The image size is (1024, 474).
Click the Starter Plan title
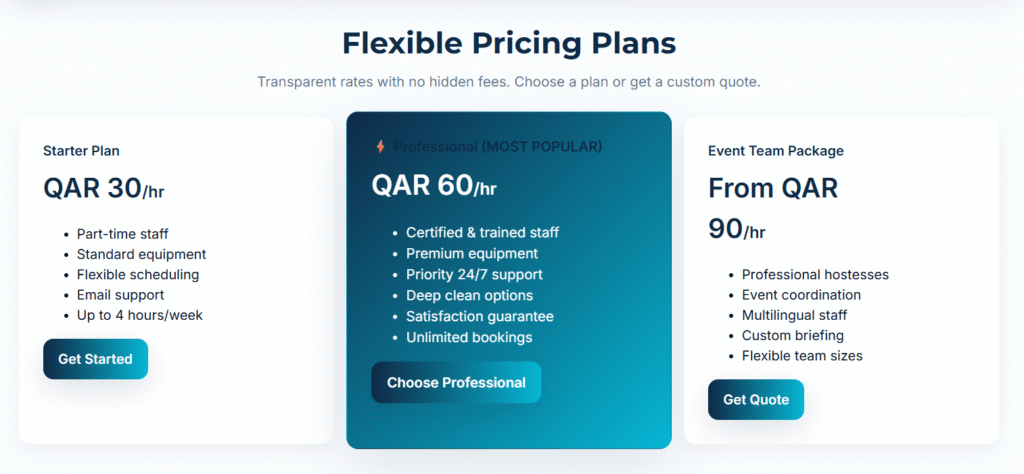pos(82,151)
